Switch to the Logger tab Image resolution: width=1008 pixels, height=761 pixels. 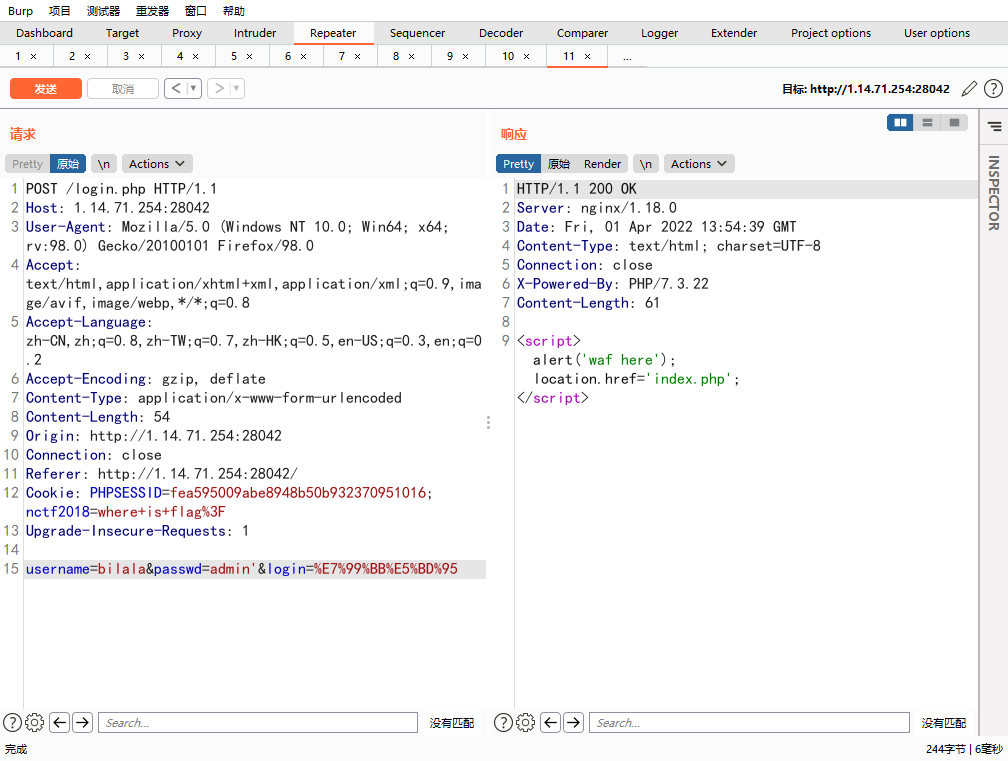coord(660,33)
